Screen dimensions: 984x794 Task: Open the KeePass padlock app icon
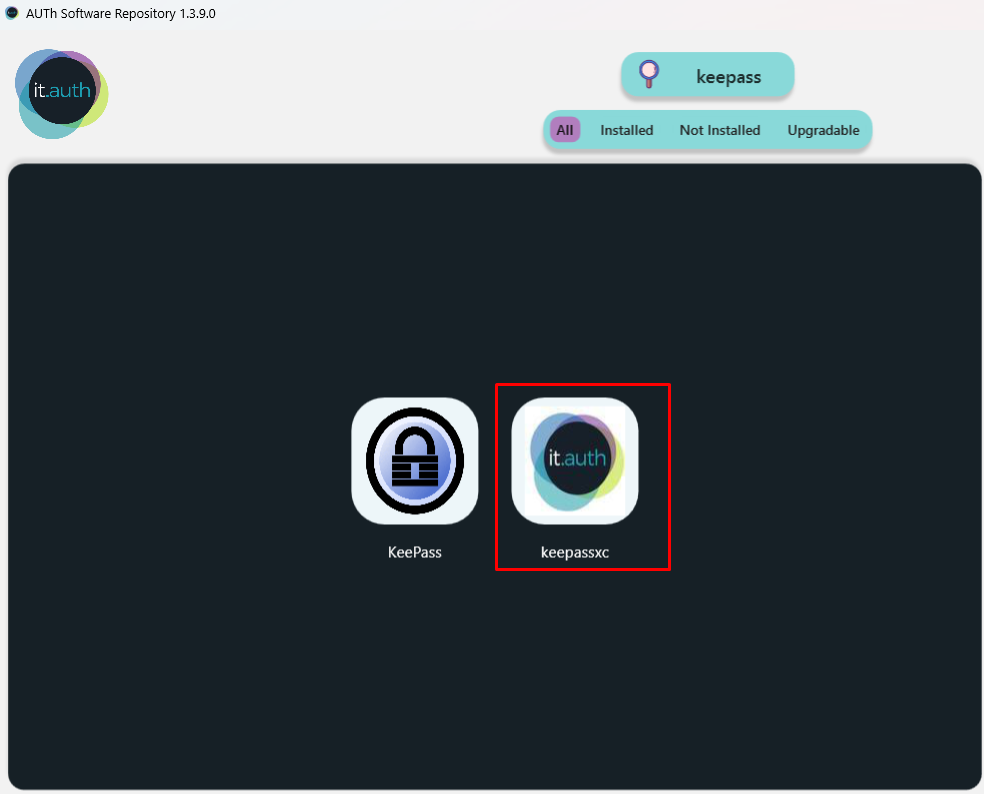tap(414, 461)
